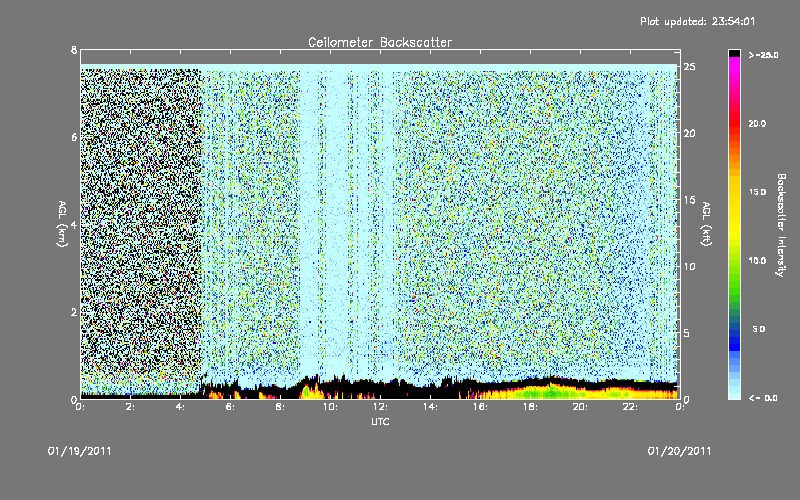
Task: Select the "6:" UTC time tick
Action: pyautogui.click(x=230, y=407)
